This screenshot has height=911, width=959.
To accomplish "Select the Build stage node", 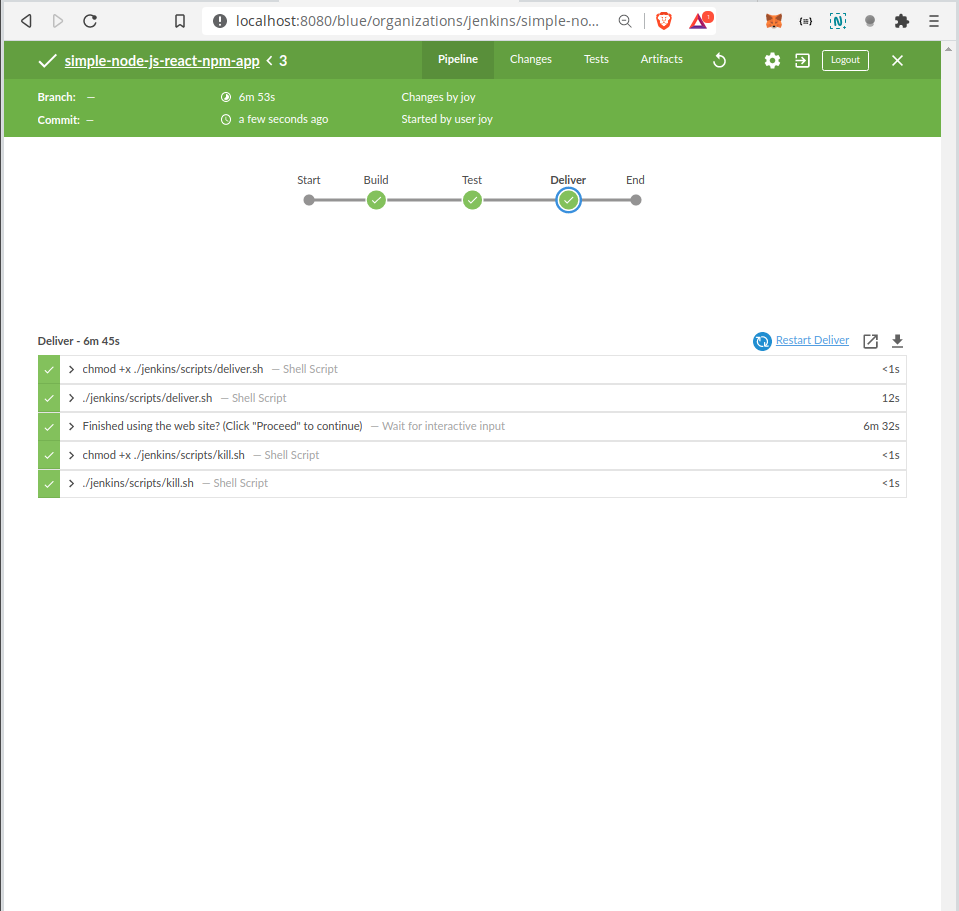I will (376, 200).
